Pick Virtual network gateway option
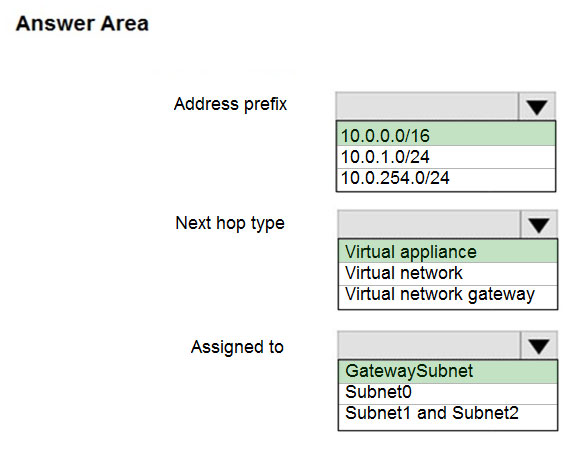The width and height of the screenshot is (574, 452). click(448, 296)
